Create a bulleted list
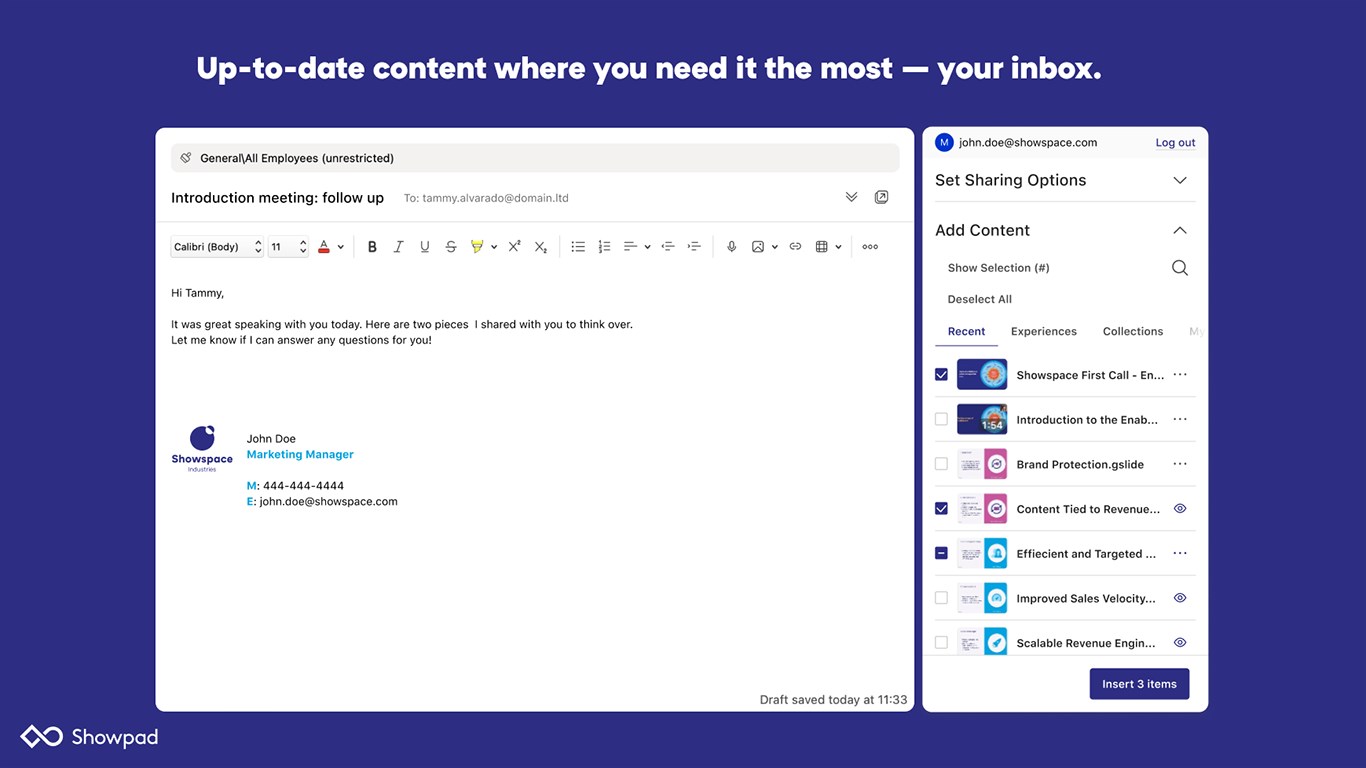 (578, 247)
